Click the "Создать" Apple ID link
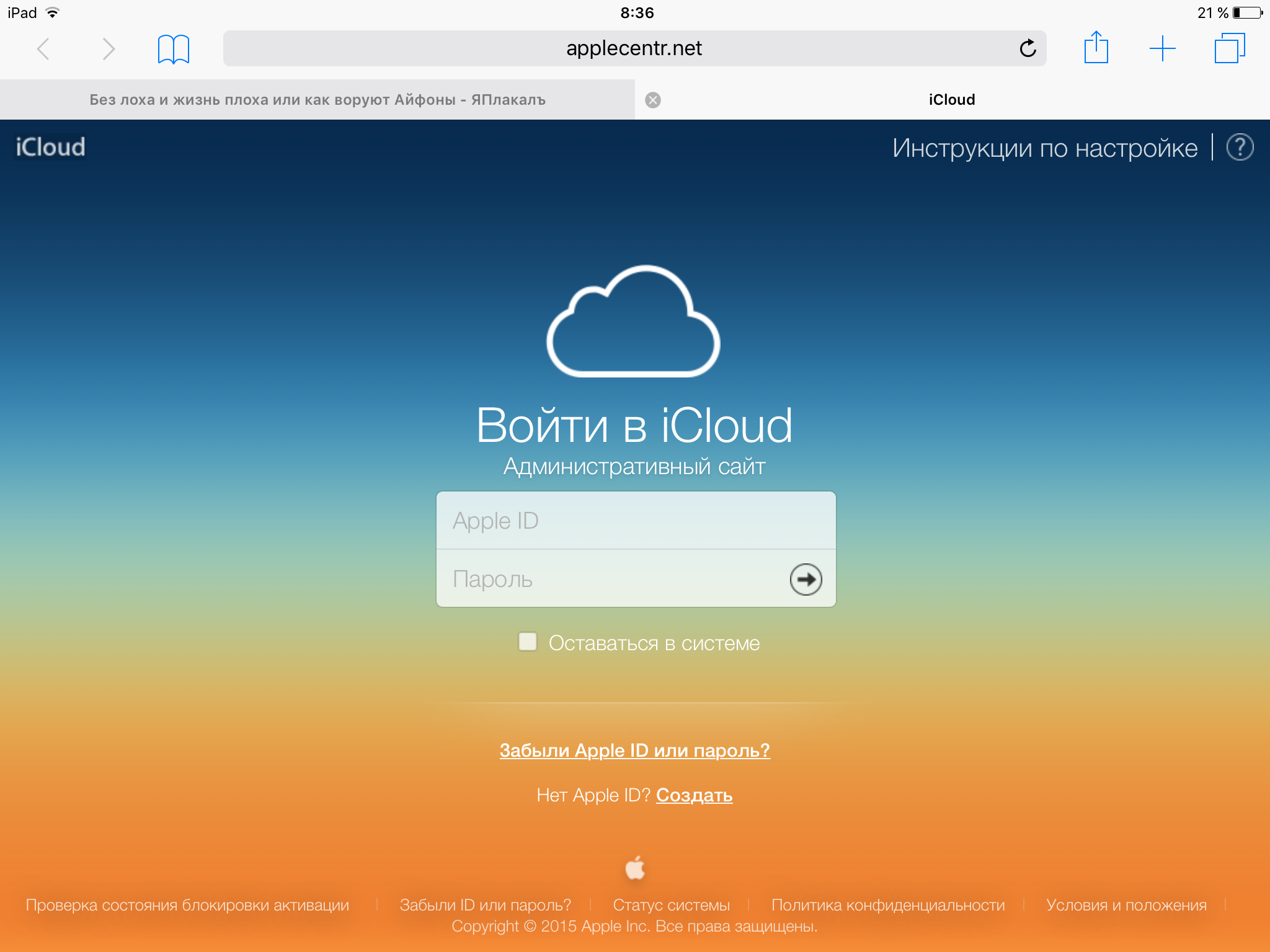 (695, 795)
